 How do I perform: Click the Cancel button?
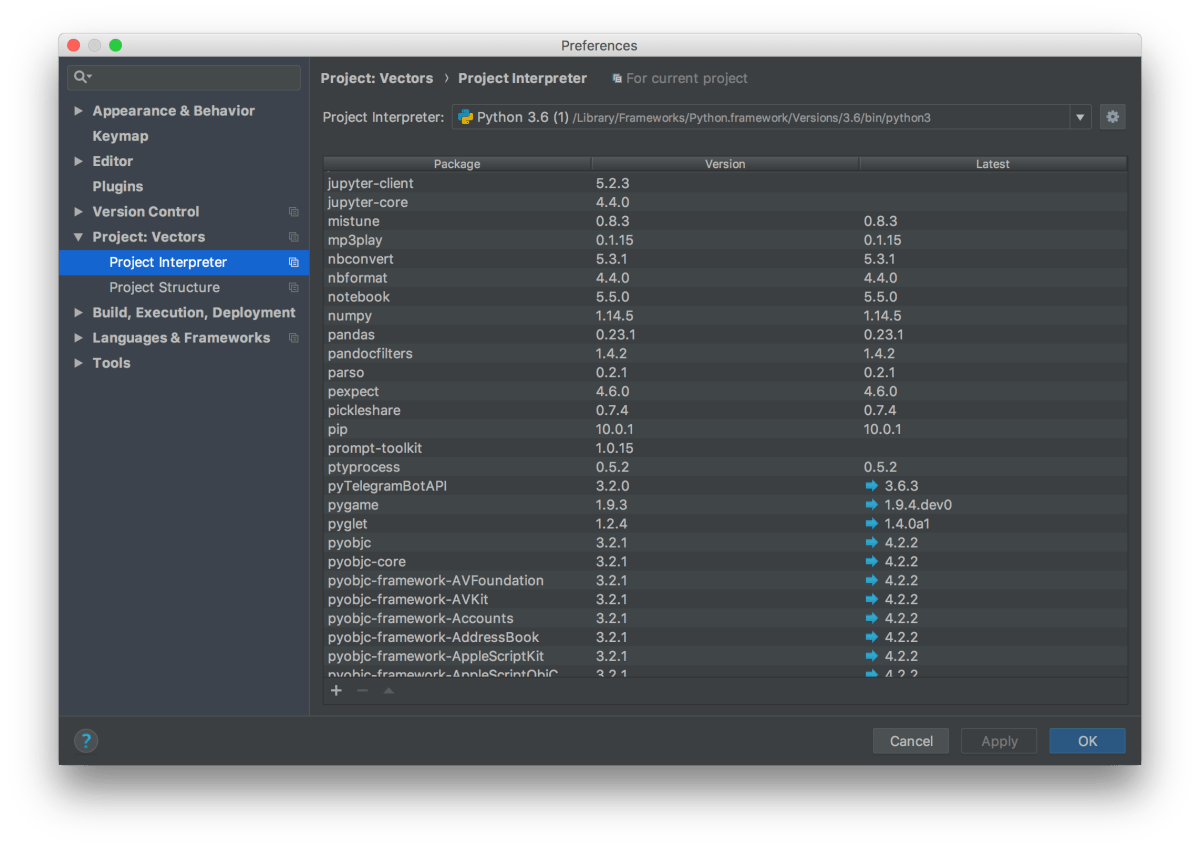pos(911,741)
